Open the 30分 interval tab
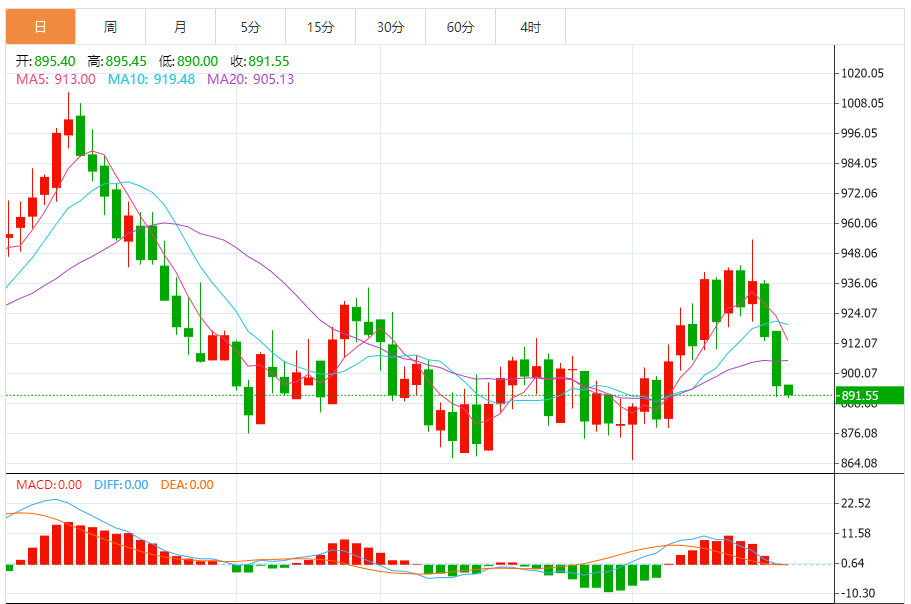This screenshot has height=604, width=911. pos(390,27)
